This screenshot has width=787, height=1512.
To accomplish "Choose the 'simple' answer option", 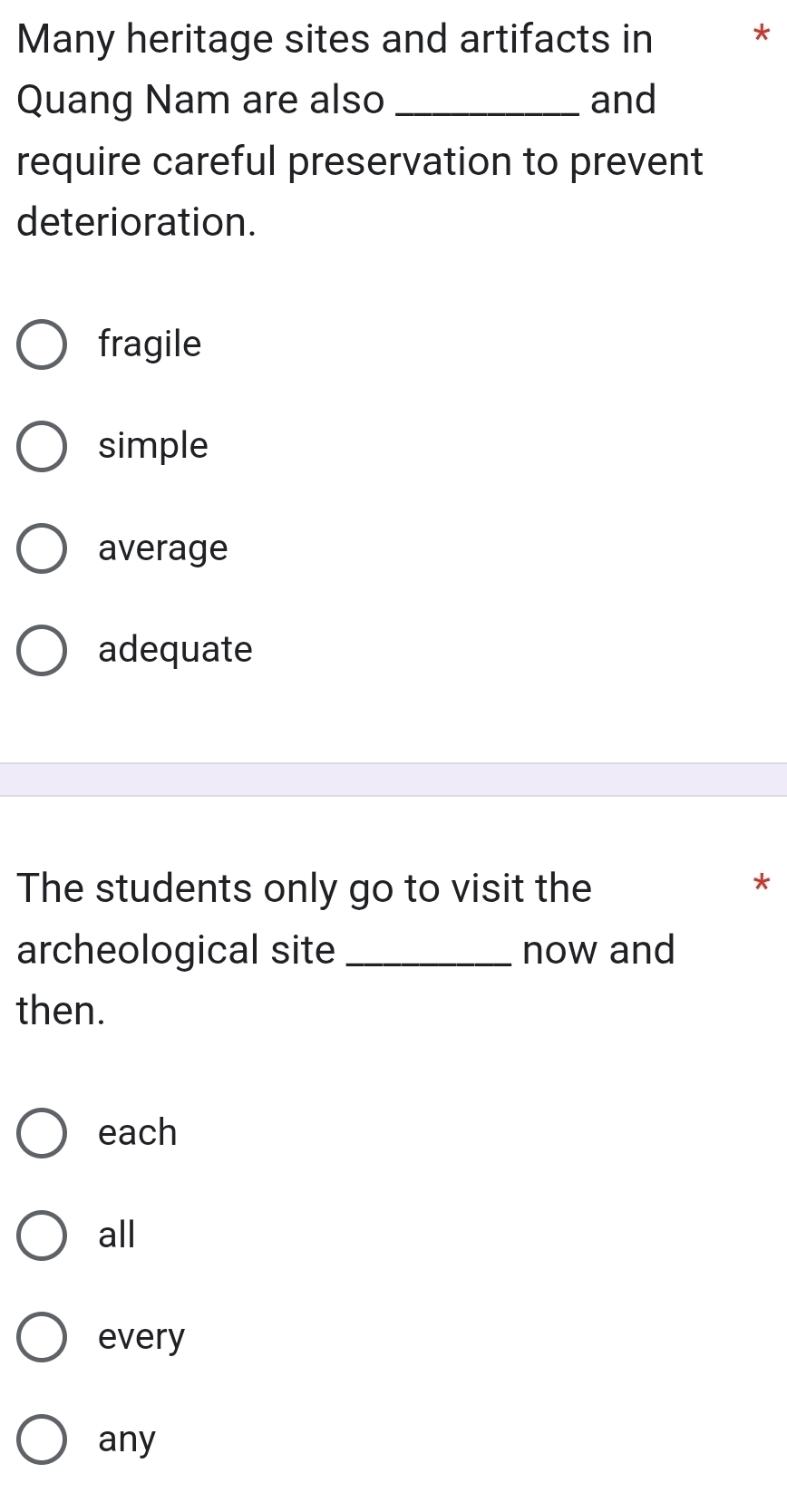I will click(x=42, y=446).
